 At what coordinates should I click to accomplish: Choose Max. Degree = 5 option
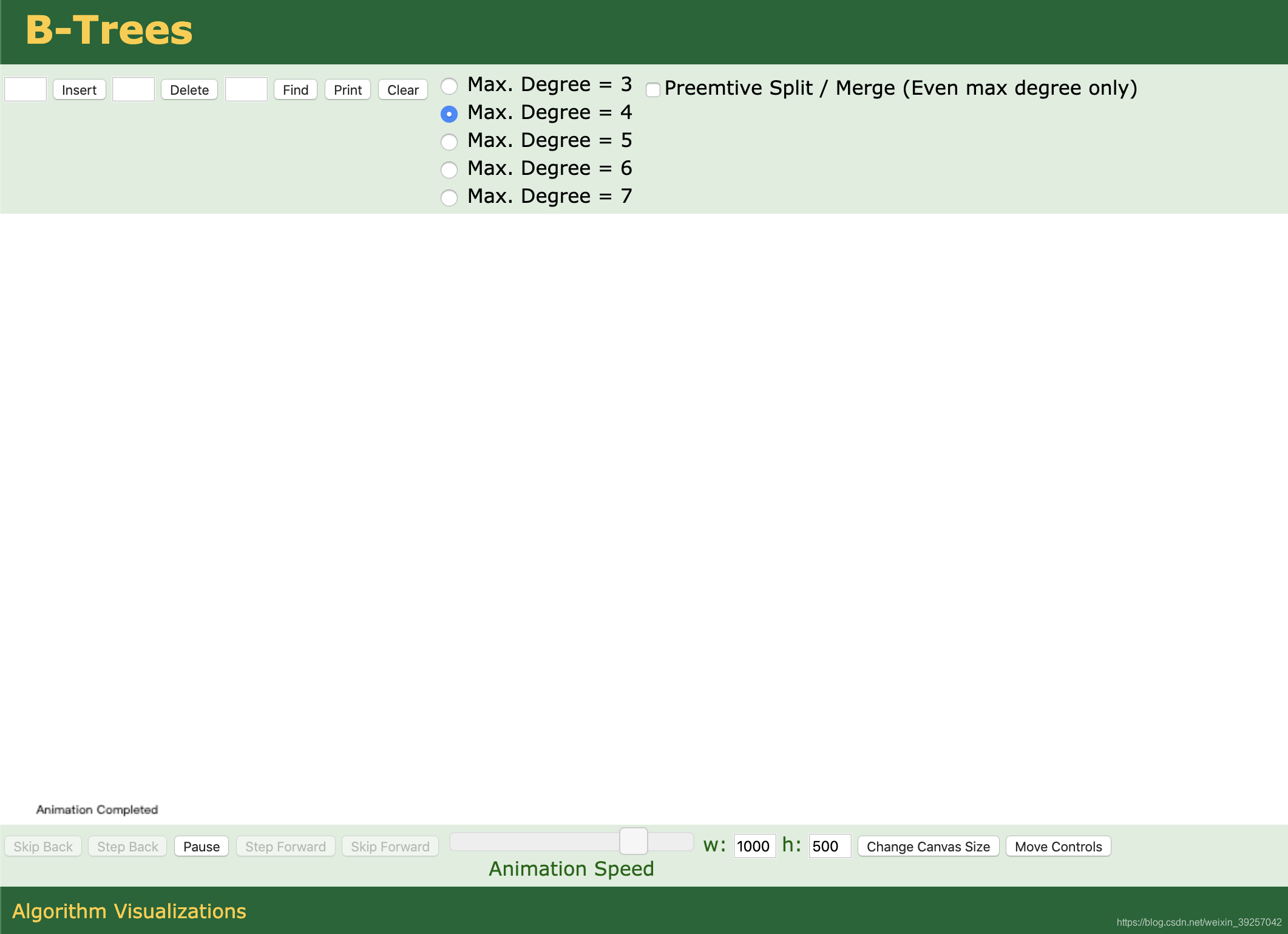coord(449,142)
